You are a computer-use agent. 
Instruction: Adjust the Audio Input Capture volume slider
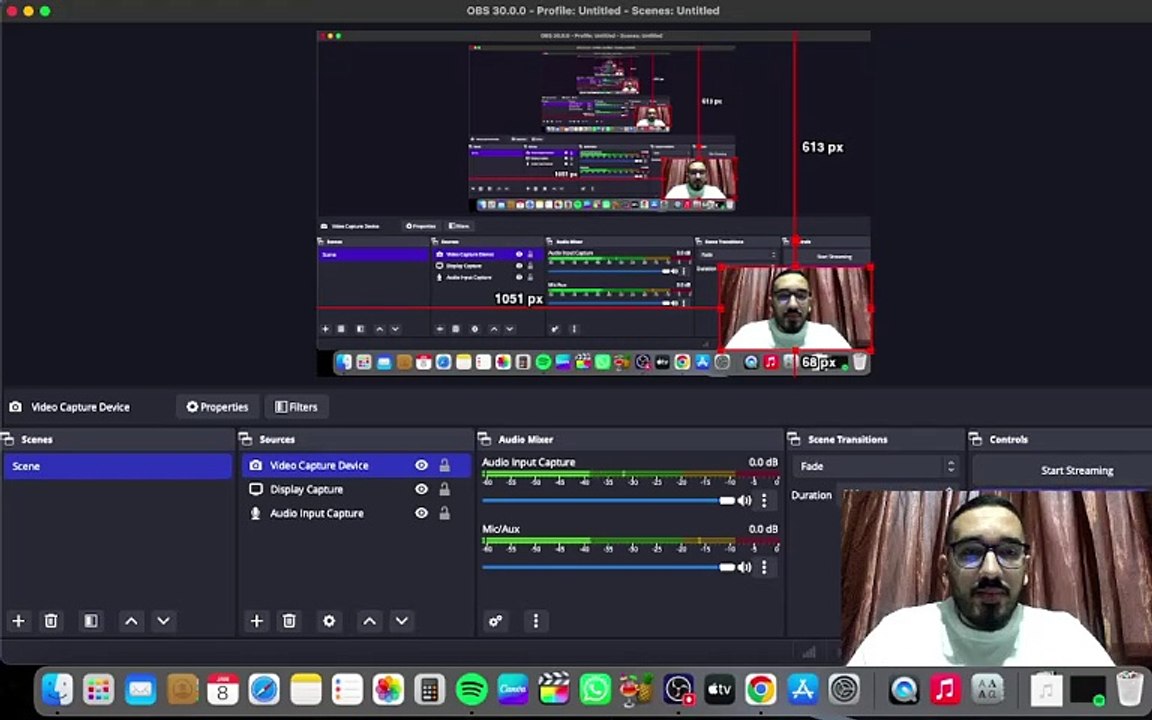608,500
